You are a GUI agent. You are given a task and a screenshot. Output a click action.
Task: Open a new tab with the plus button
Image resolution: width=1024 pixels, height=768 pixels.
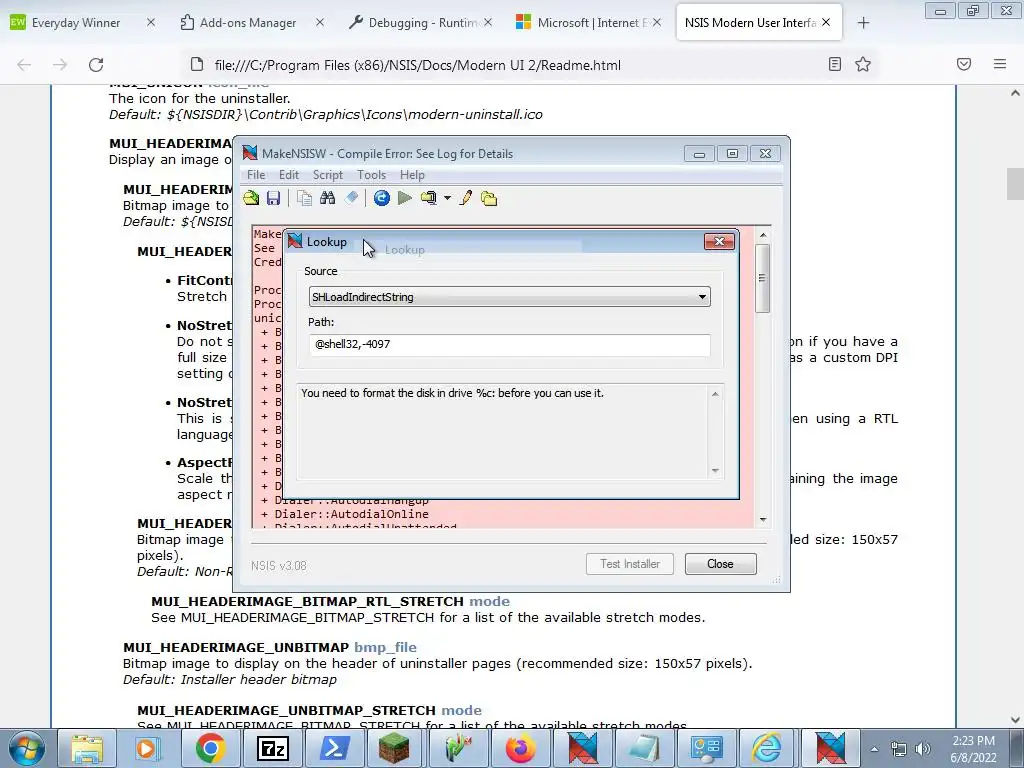point(863,23)
